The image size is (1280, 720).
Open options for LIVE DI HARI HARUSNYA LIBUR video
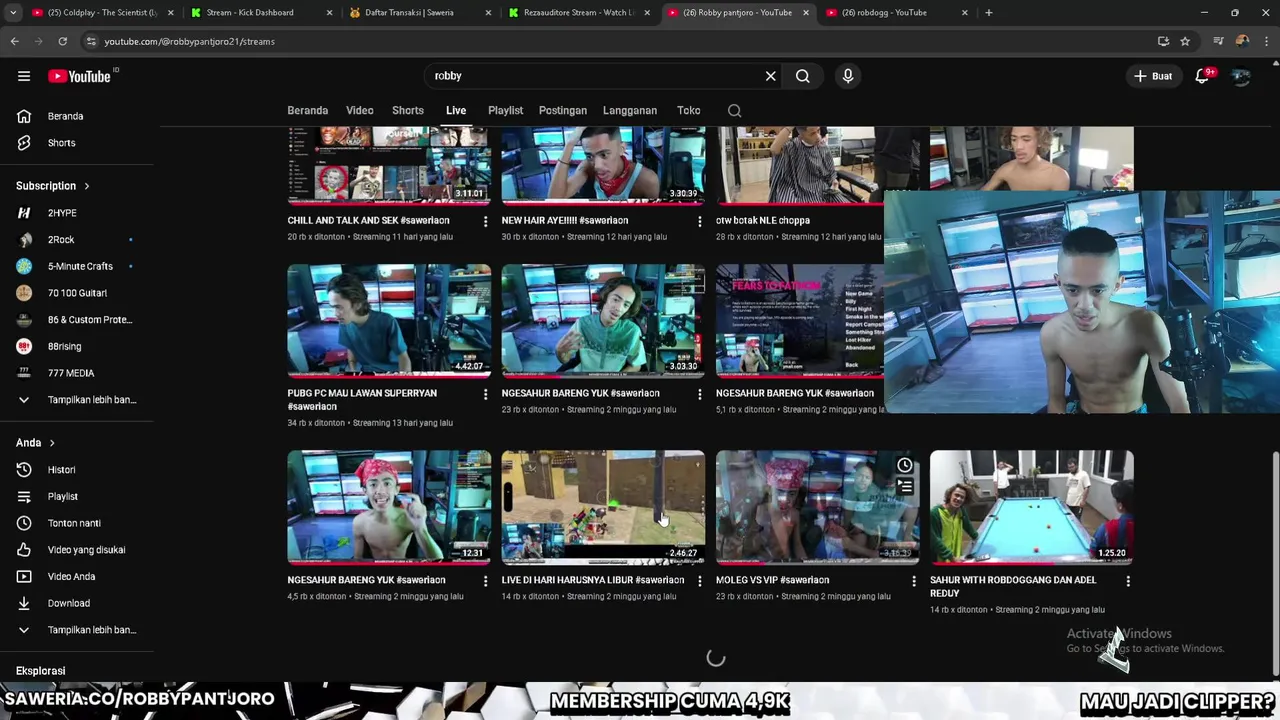699,581
